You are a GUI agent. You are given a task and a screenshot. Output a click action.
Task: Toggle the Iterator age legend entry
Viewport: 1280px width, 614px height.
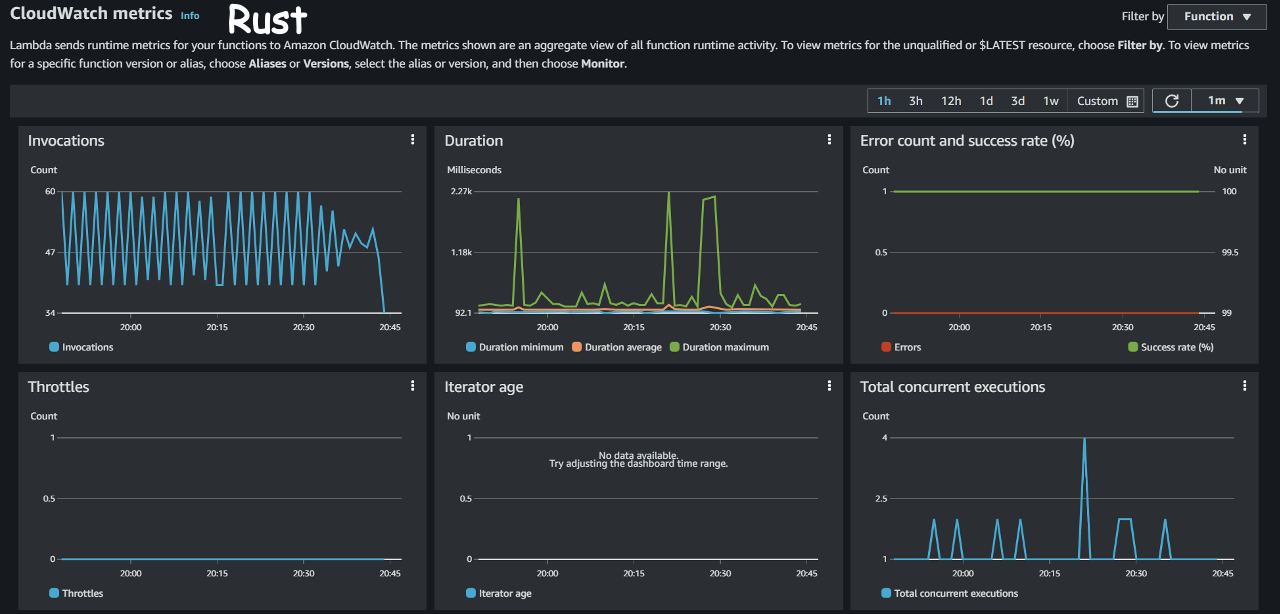(x=499, y=593)
